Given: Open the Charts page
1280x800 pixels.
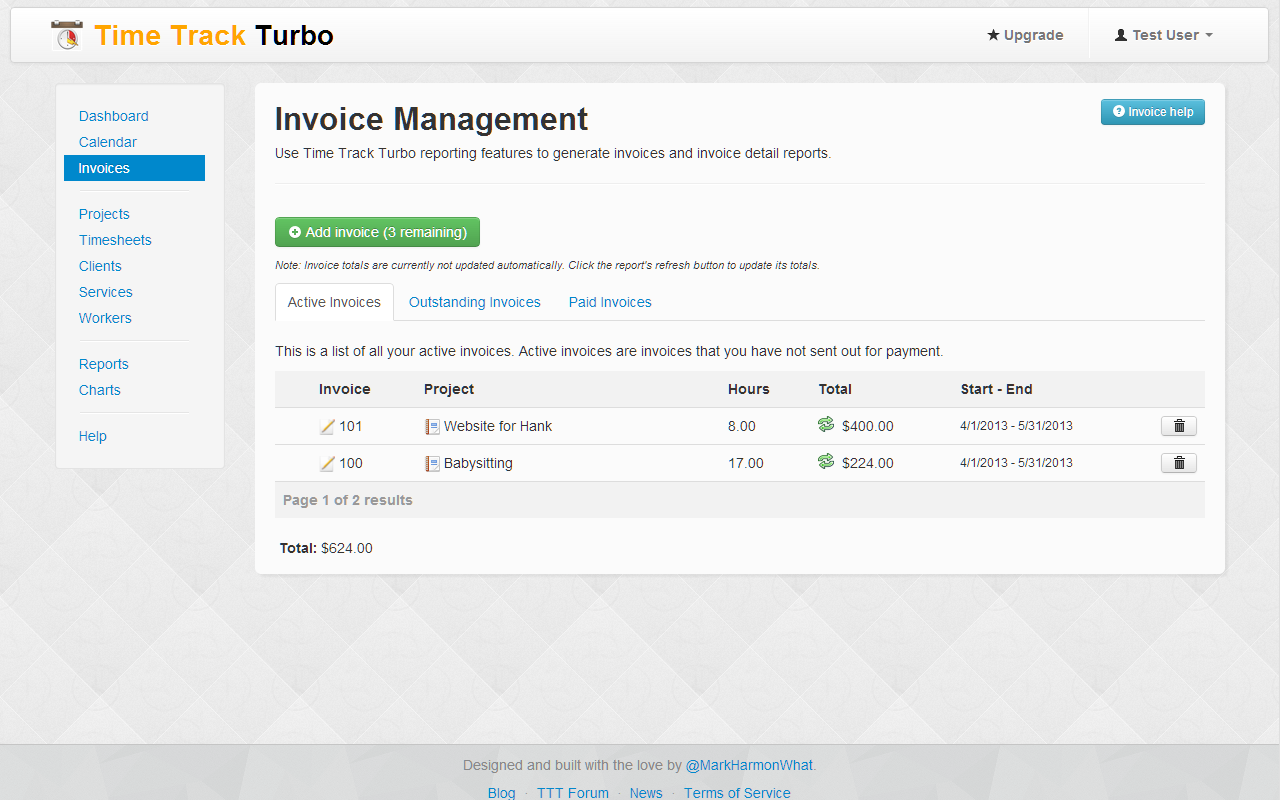Looking at the screenshot, I should [x=99, y=390].
